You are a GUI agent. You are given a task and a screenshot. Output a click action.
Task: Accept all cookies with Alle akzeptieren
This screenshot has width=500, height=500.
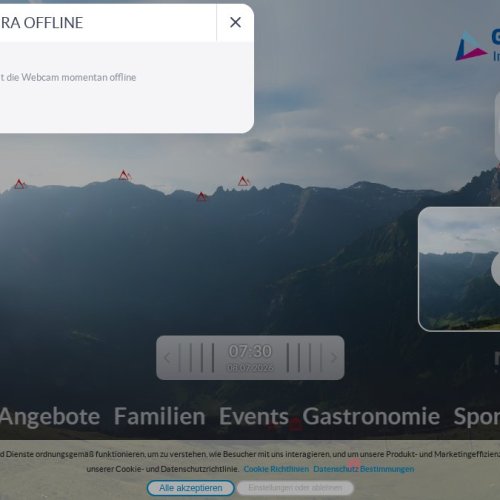(191, 488)
